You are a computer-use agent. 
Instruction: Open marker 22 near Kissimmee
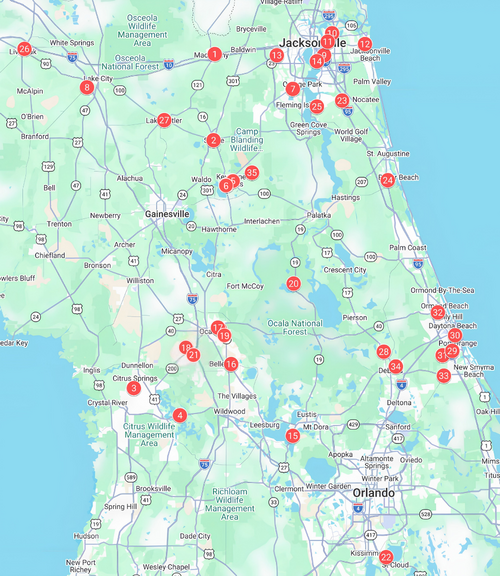click(386, 557)
